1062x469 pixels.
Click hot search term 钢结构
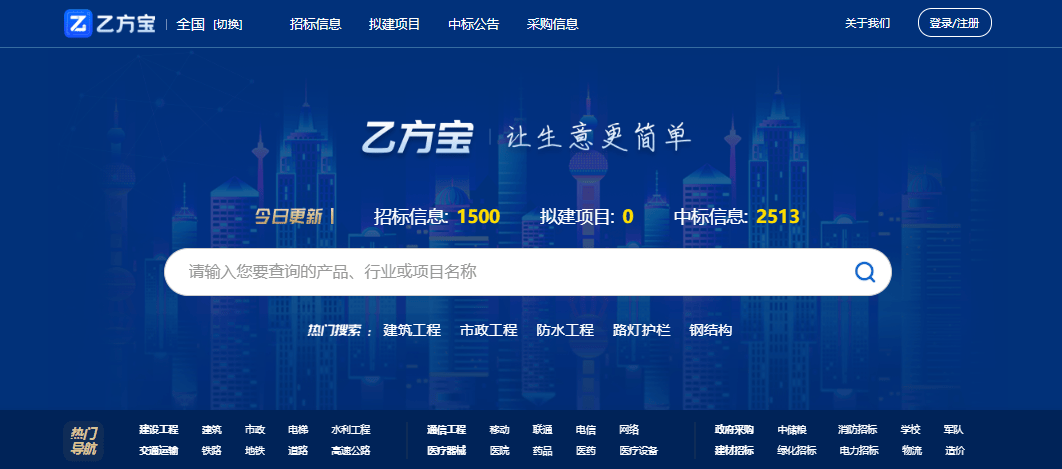point(711,330)
